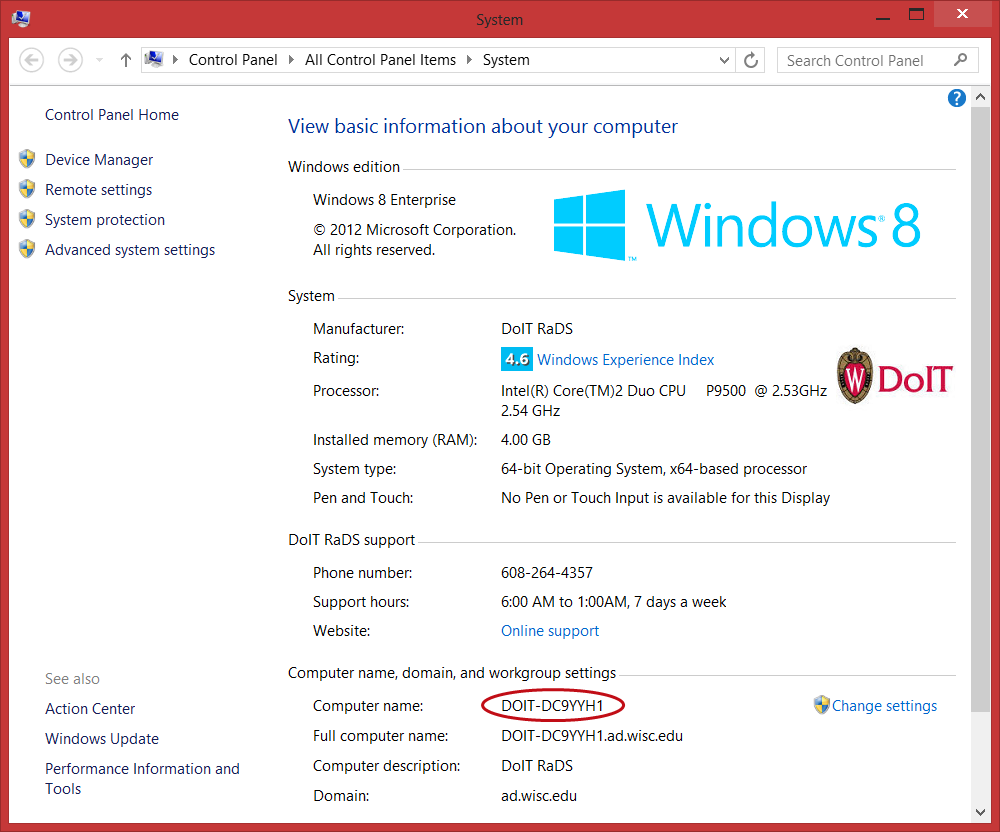
Task: Go up one level with the Up arrow
Action: [126, 61]
